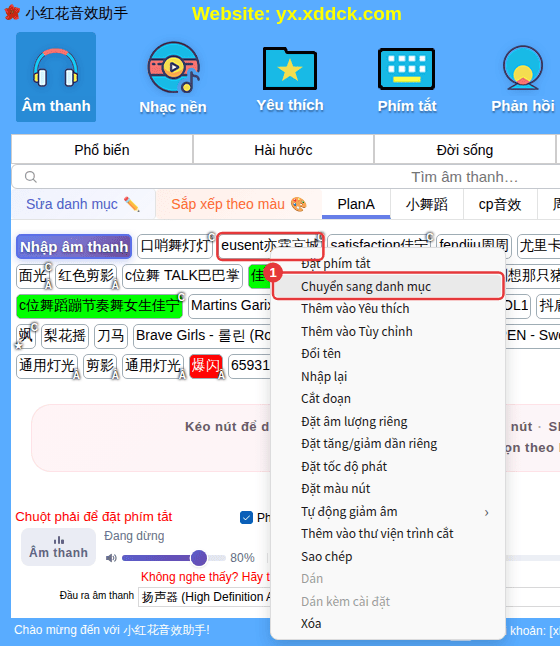Click the Nhập âm thanh import button
Image resolution: width=560 pixels, height=646 pixels.
(x=74, y=247)
